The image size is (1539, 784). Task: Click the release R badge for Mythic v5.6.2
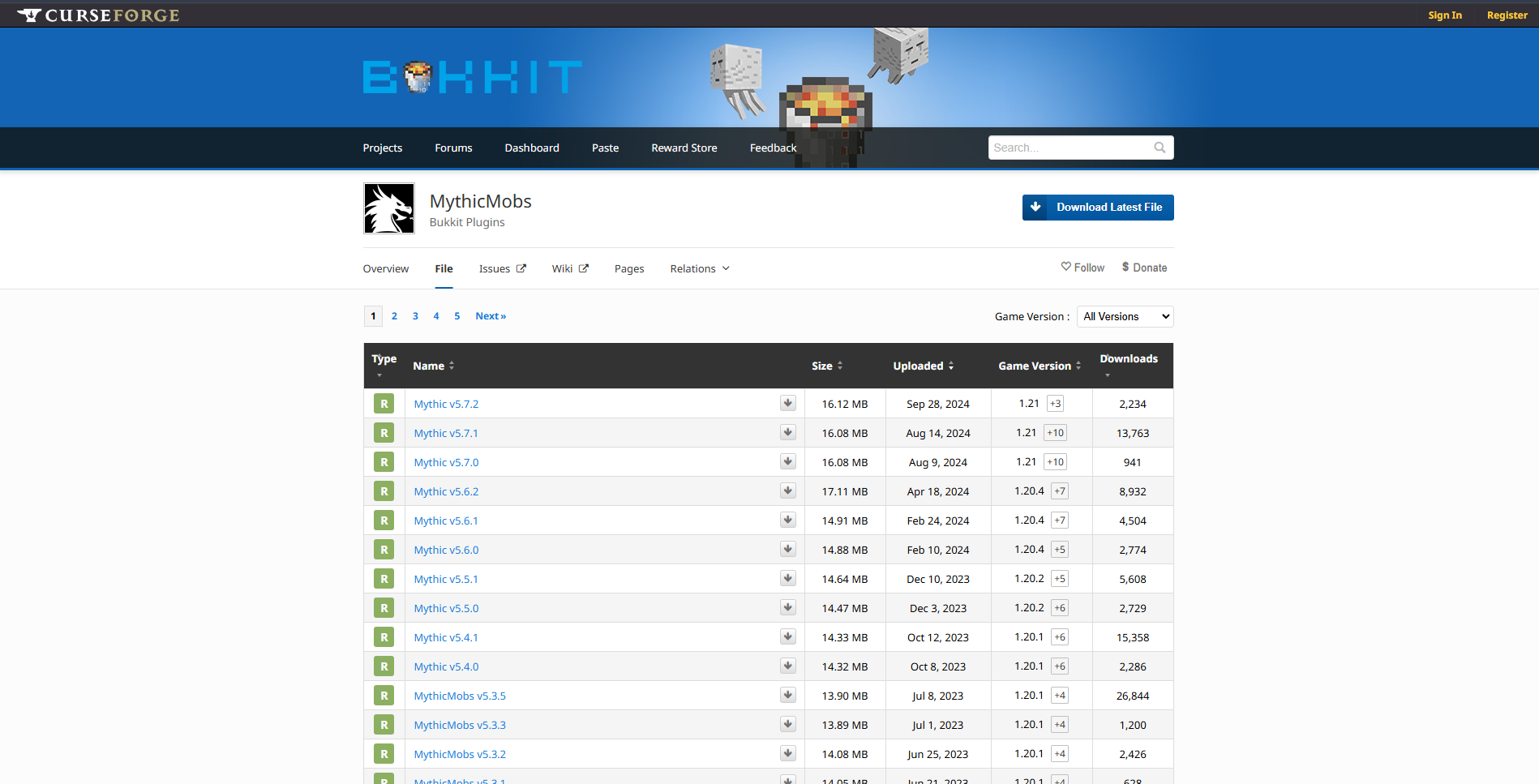(384, 491)
